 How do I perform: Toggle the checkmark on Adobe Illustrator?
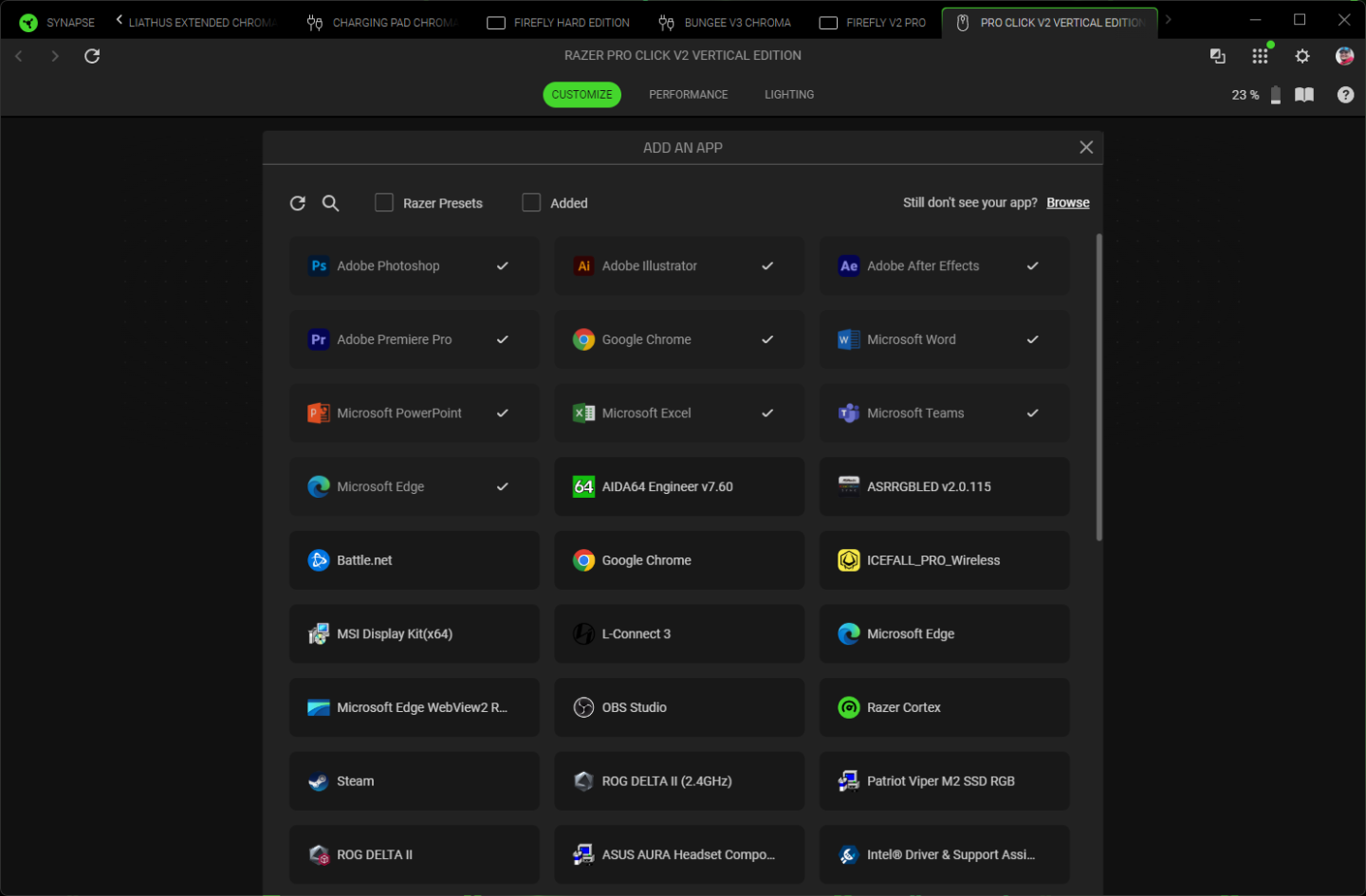pos(767,266)
